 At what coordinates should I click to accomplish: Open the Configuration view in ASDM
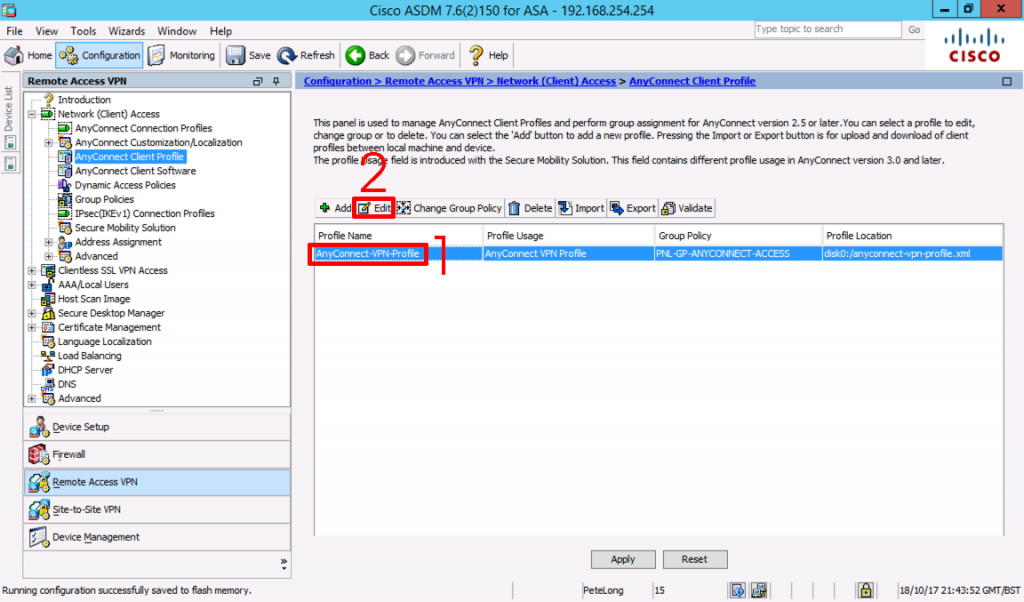tap(98, 55)
